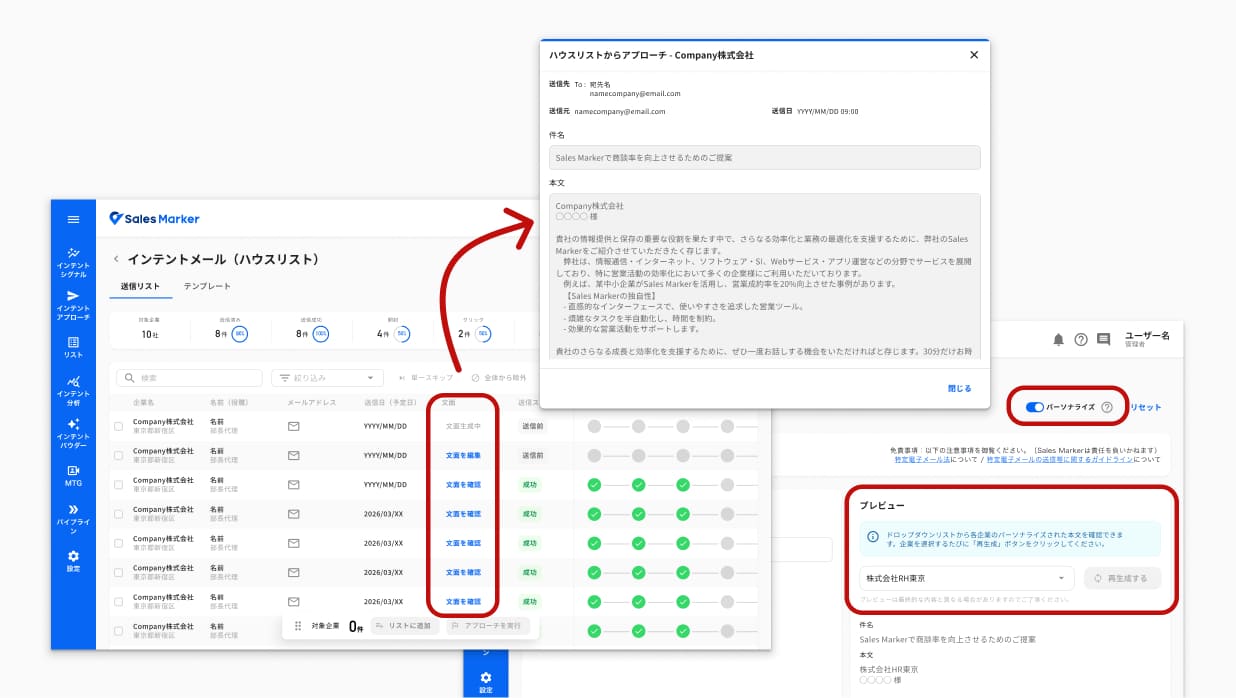Open the インテントシグナル sidebar icon
The image size is (1236, 698).
(73, 260)
